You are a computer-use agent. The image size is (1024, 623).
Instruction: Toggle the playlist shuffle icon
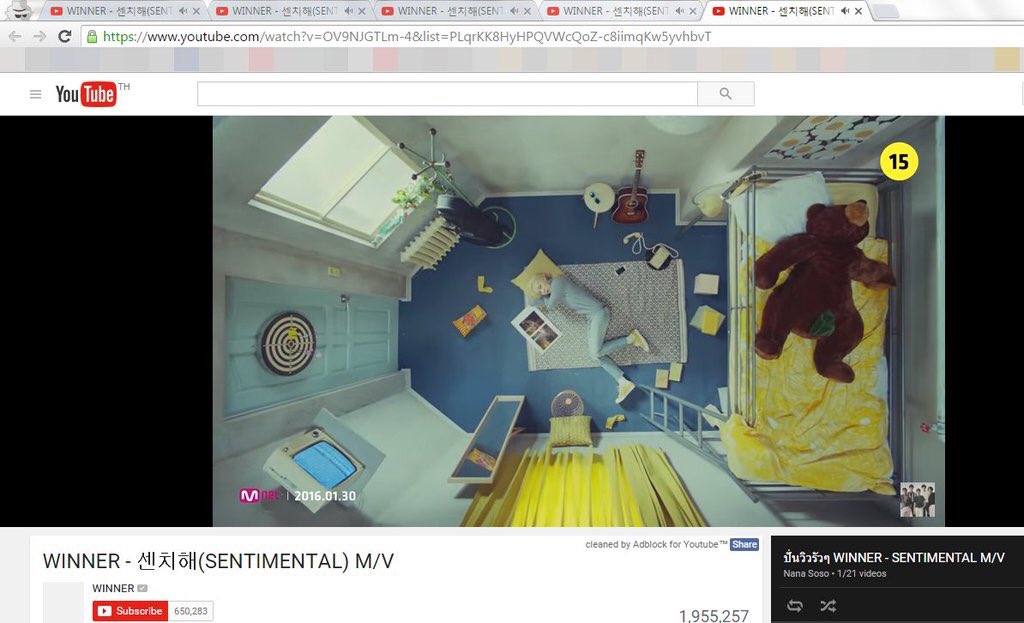tap(828, 605)
